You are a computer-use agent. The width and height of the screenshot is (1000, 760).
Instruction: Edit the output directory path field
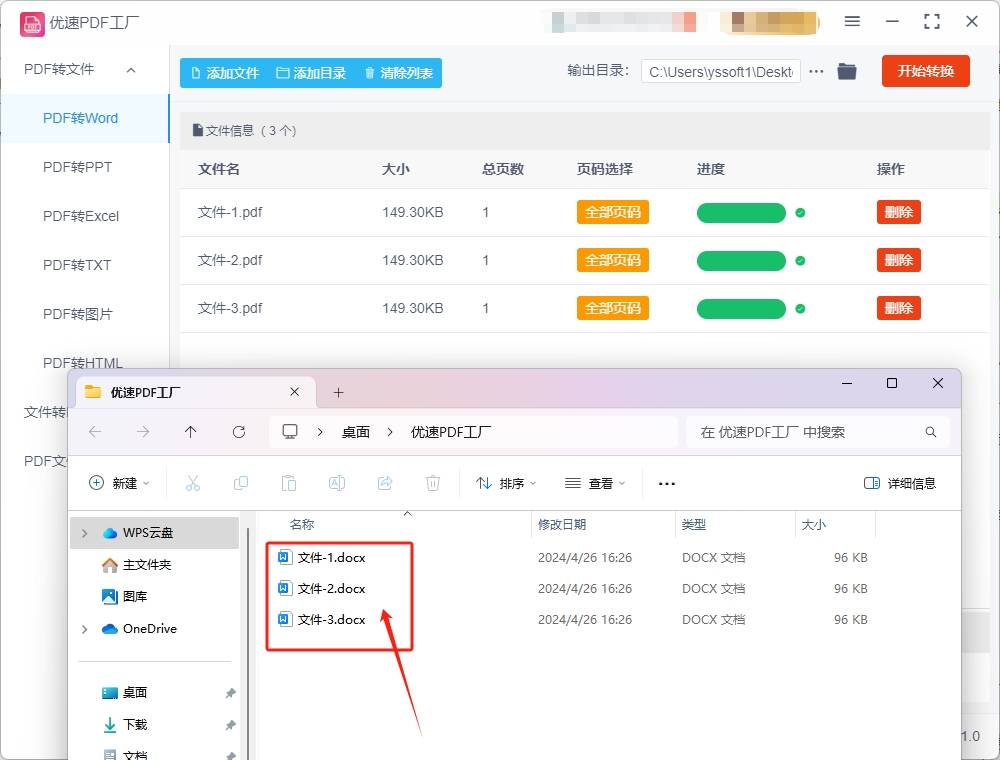tap(721, 72)
